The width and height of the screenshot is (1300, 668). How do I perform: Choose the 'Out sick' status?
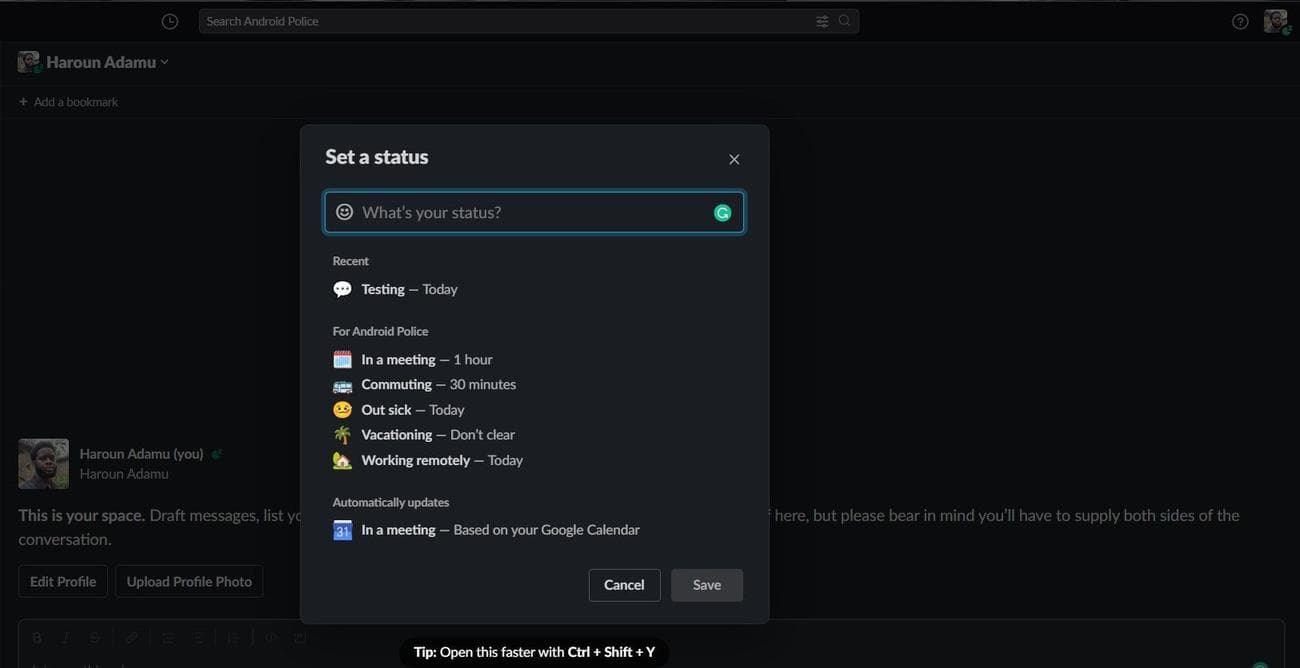(412, 409)
